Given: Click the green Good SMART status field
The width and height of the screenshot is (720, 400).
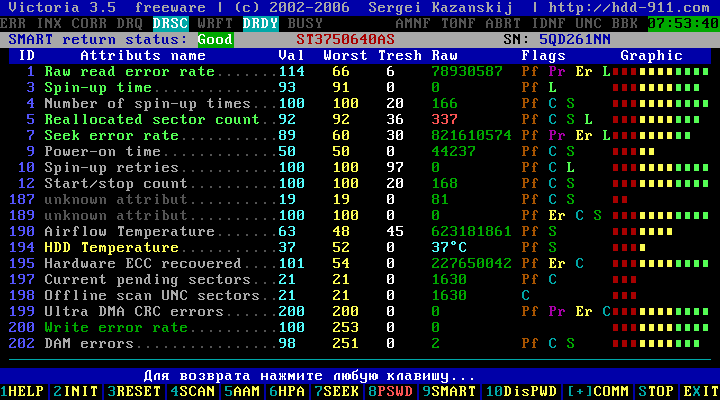Looking at the screenshot, I should pyautogui.click(x=215, y=40).
